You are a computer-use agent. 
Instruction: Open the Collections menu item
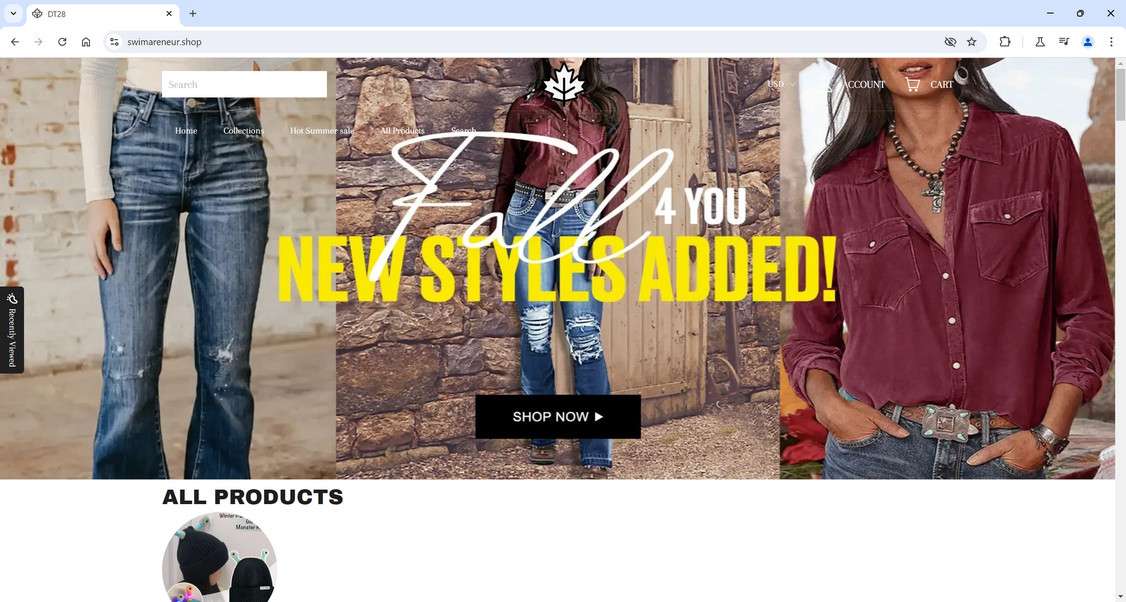(243, 131)
